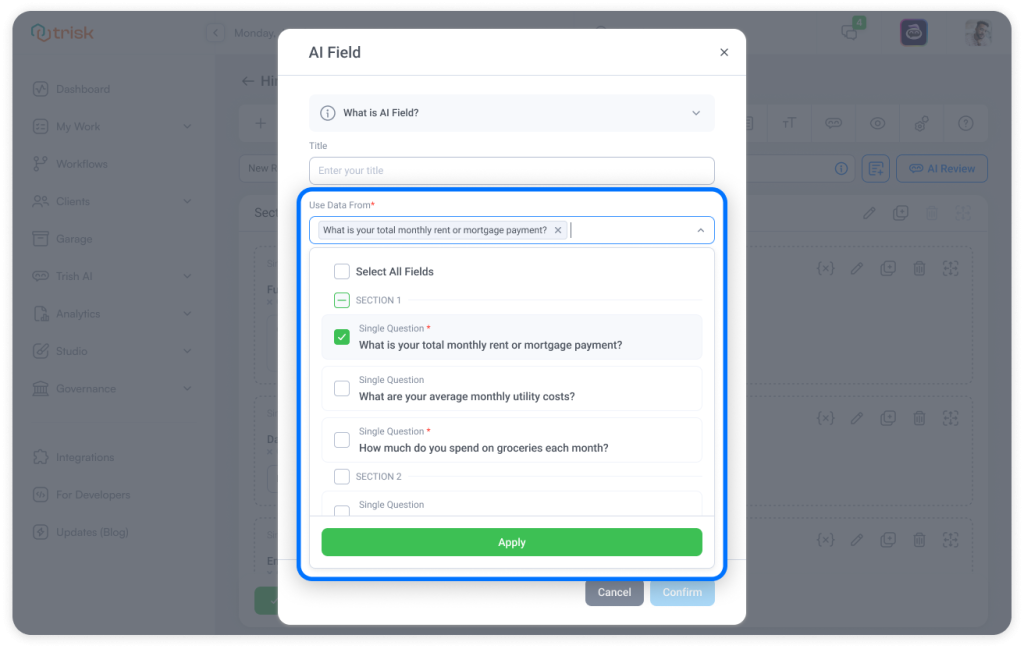
Task: Click the third field's variable {x} icon
Action: point(825,540)
